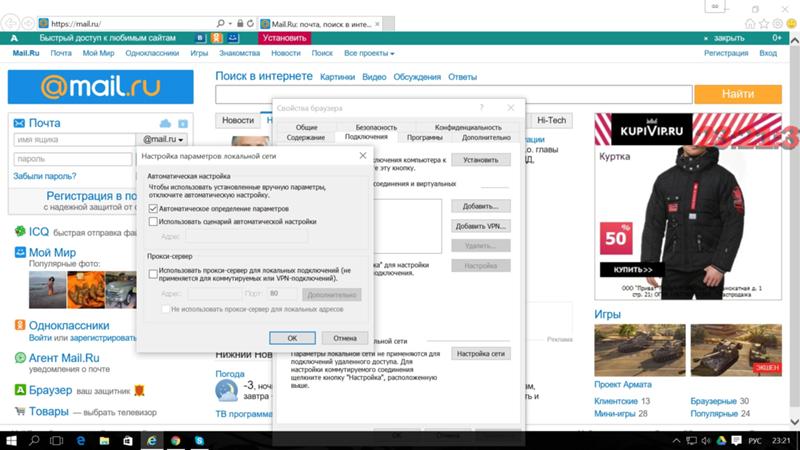Open the browser home icon
Image resolution: width=800 pixels, height=450 pixels.
(750, 23)
